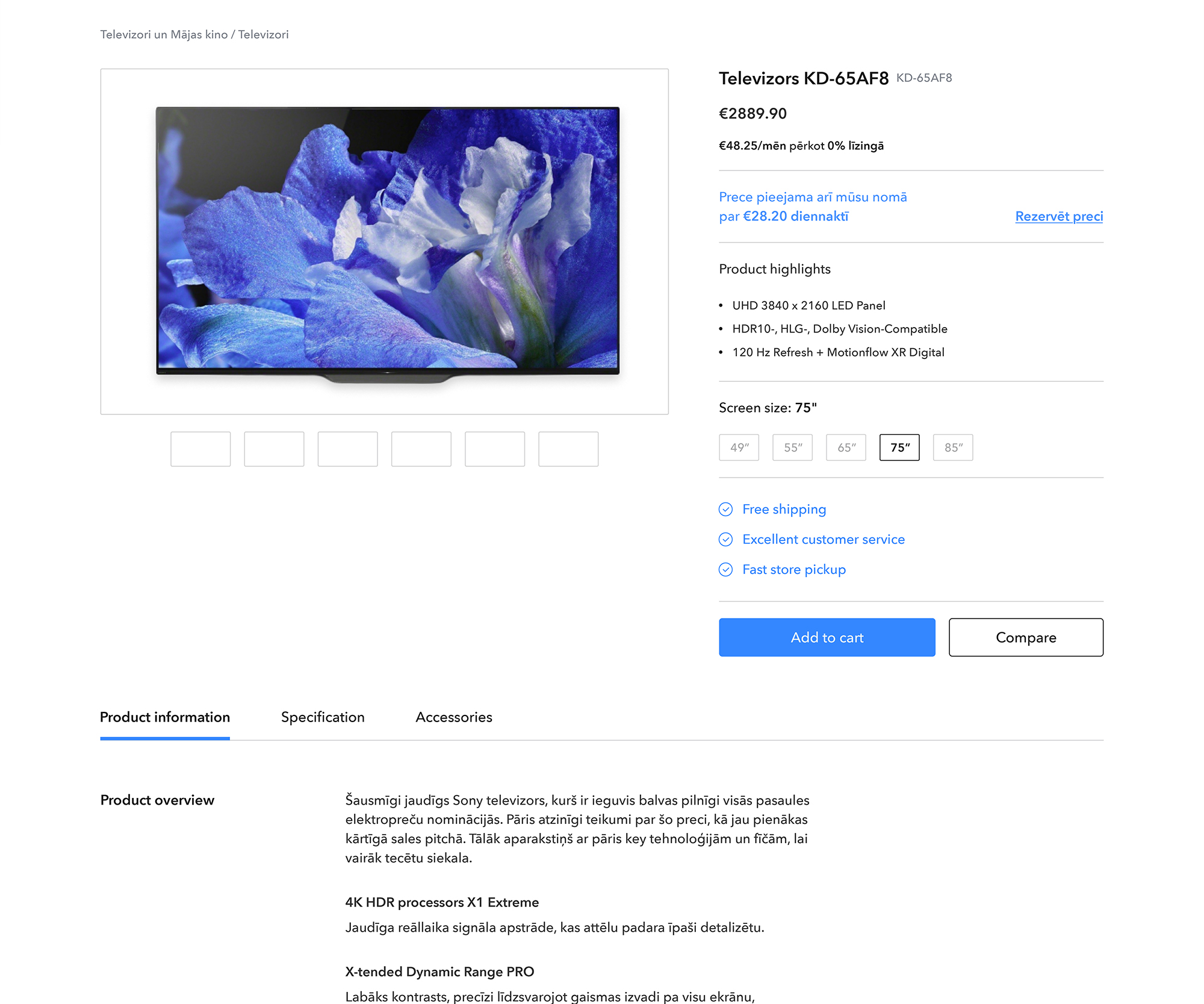Click the Product overview heading

click(x=157, y=800)
